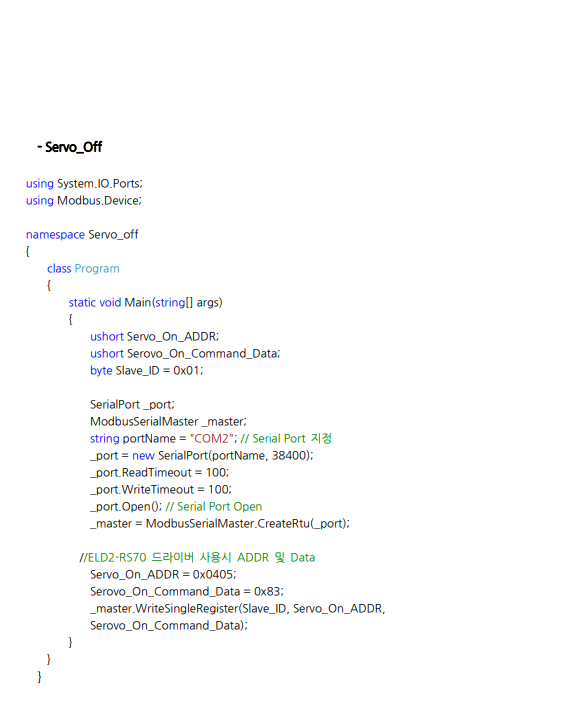Click 'static void Main(string[] args)' line
The height and width of the screenshot is (709, 572).
[145, 303]
